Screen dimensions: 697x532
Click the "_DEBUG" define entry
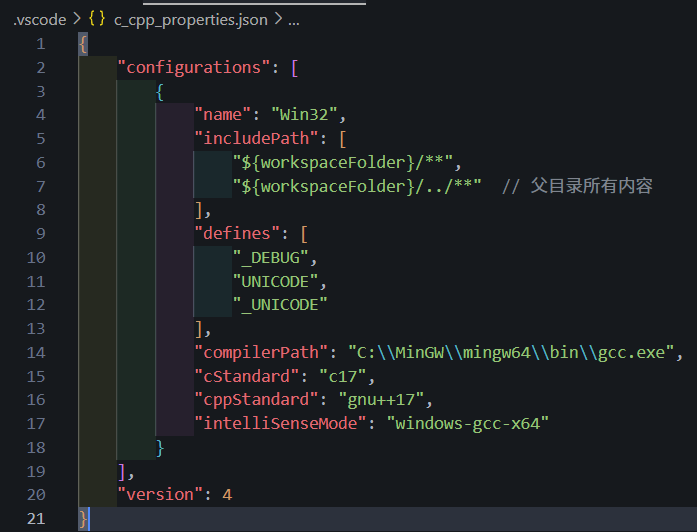pyautogui.click(x=271, y=258)
